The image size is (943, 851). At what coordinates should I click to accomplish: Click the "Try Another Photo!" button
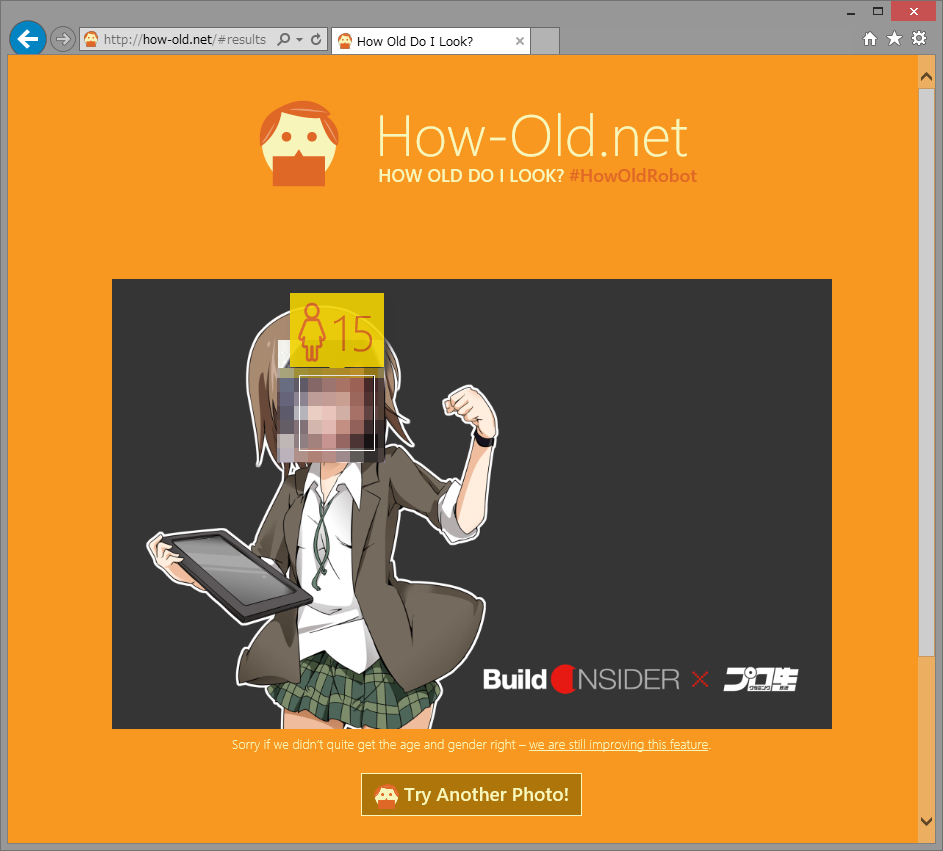click(471, 794)
